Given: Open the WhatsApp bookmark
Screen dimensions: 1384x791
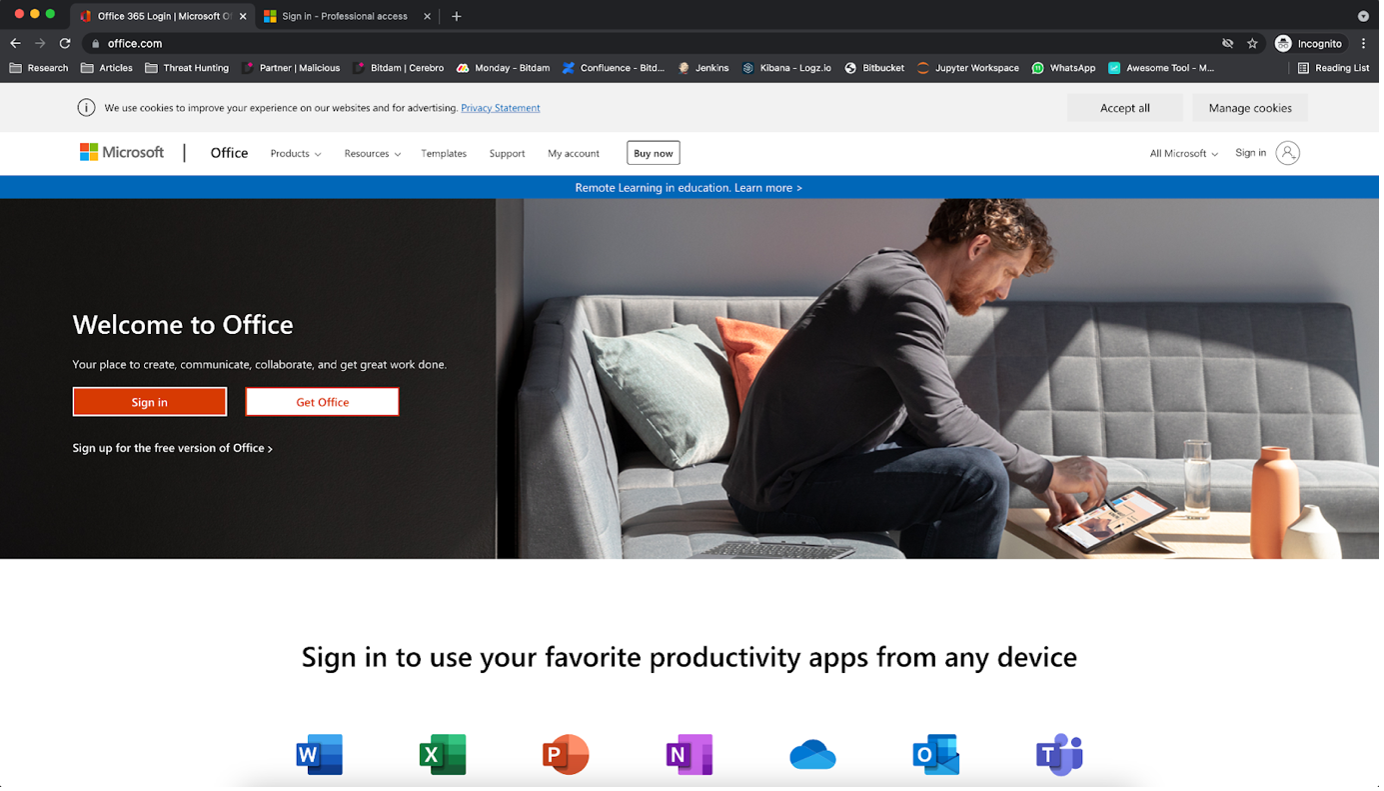Looking at the screenshot, I should [x=1067, y=68].
